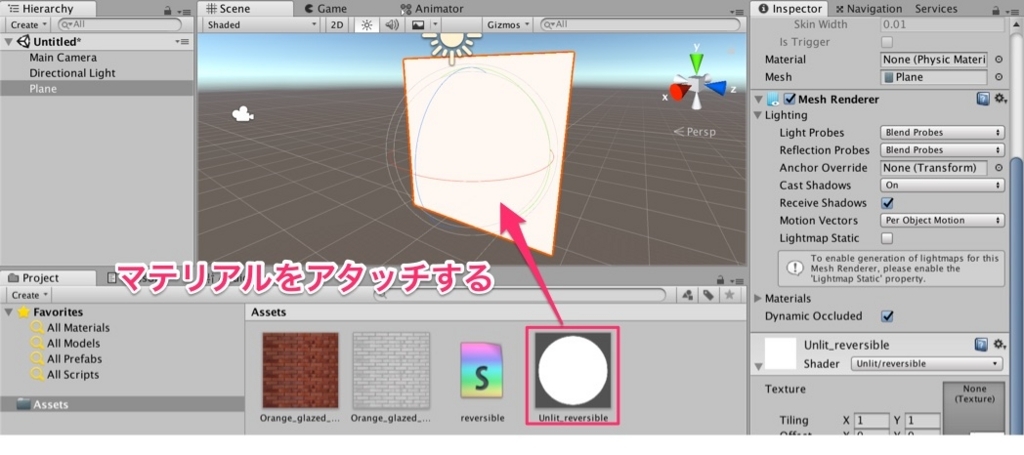Screen dimensions: 1024x455
Task: Open Unlit_reversible material gear menu
Action: (x=1000, y=344)
